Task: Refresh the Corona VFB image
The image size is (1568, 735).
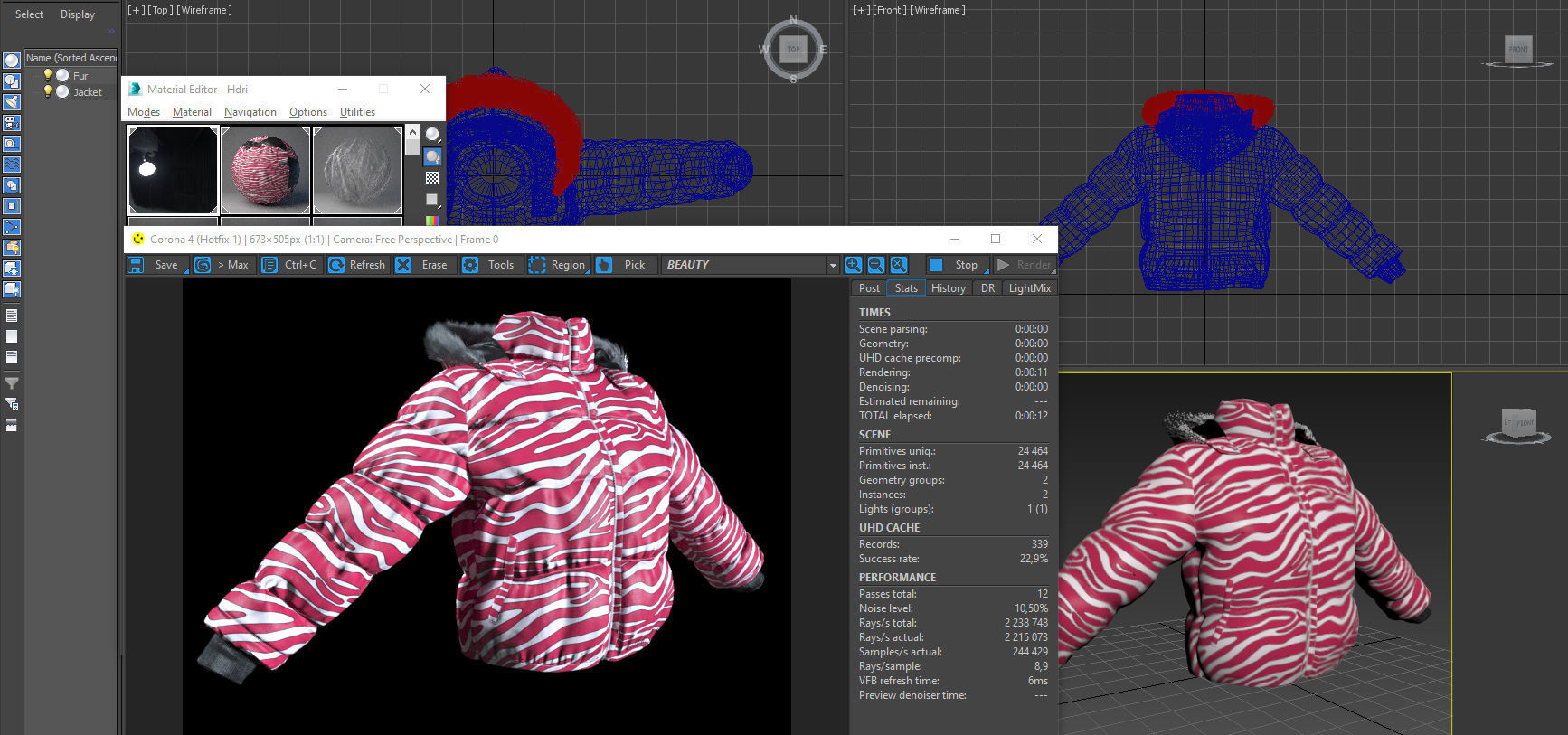Action: coord(357,265)
